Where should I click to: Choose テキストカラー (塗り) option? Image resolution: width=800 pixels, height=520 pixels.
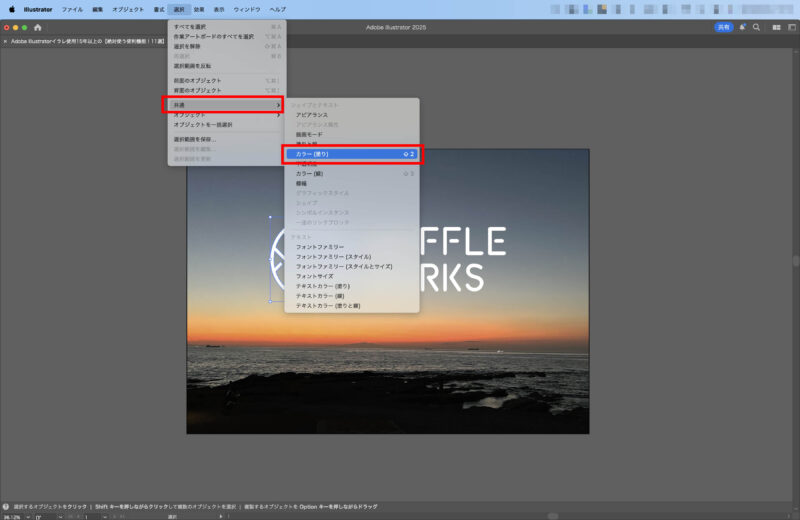pyautogui.click(x=322, y=286)
